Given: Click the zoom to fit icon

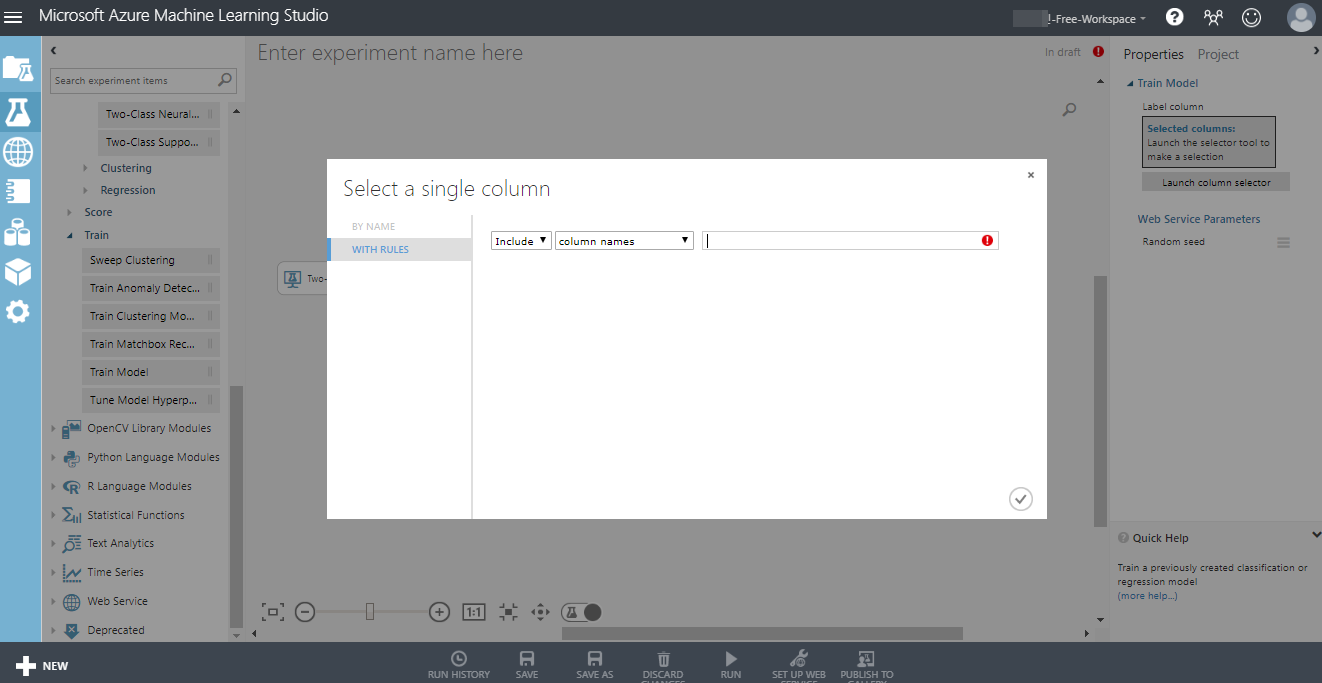Looking at the screenshot, I should 272,612.
